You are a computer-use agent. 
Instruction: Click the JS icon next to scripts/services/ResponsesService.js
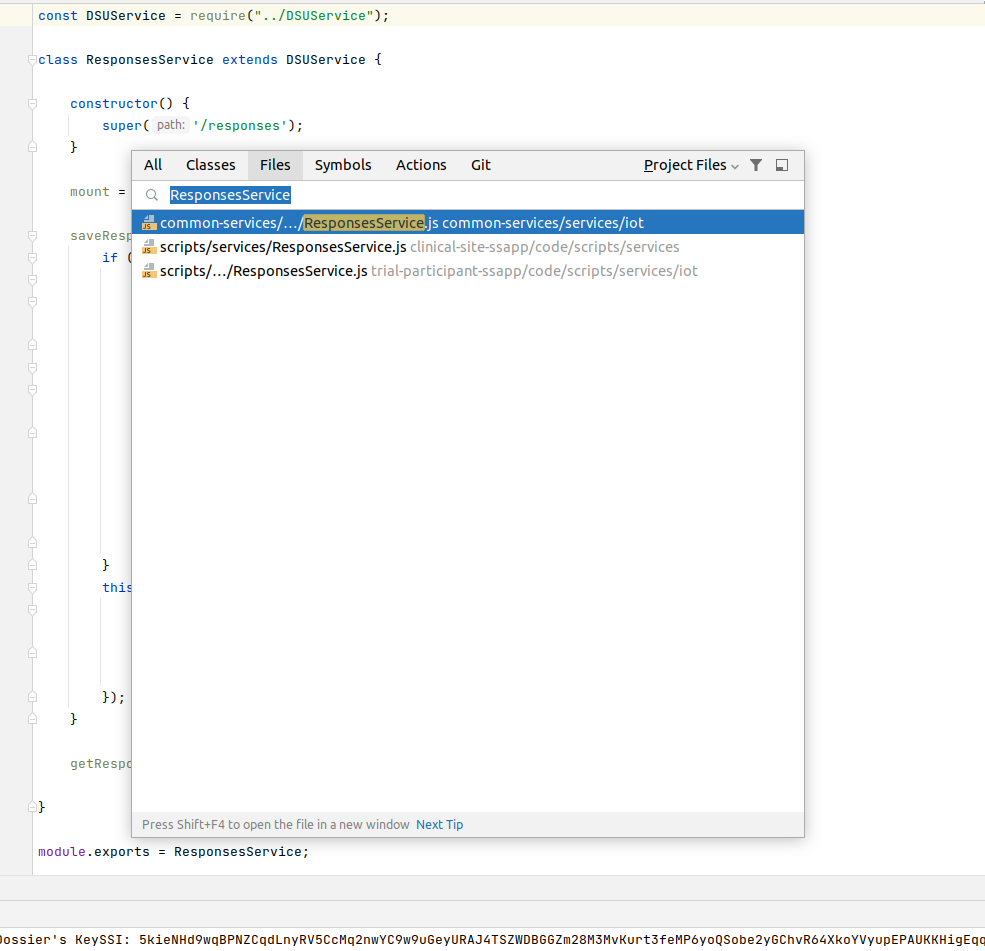pyautogui.click(x=148, y=247)
